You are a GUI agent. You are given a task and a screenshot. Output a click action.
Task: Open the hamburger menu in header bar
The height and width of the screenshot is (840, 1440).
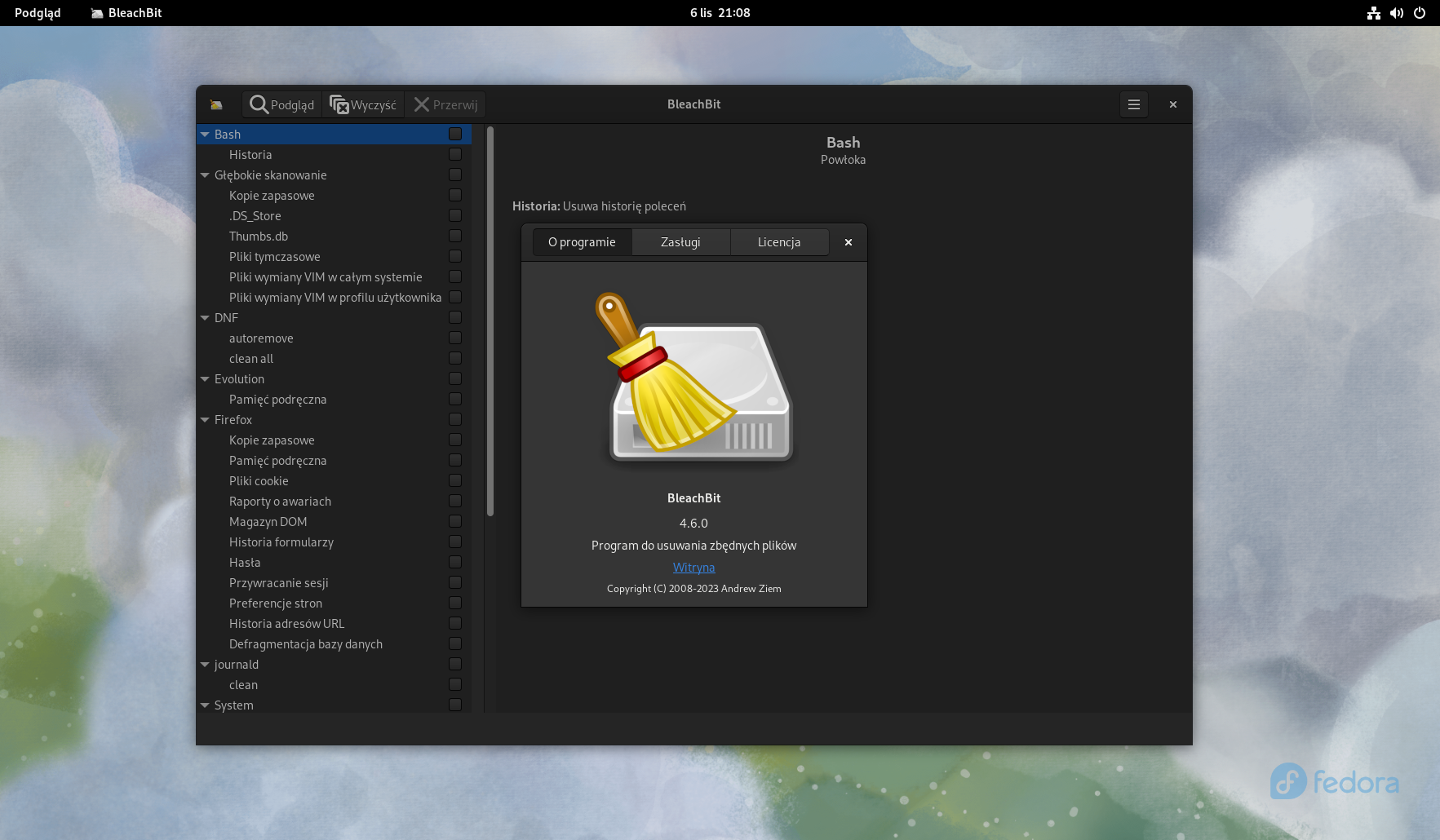[x=1133, y=104]
